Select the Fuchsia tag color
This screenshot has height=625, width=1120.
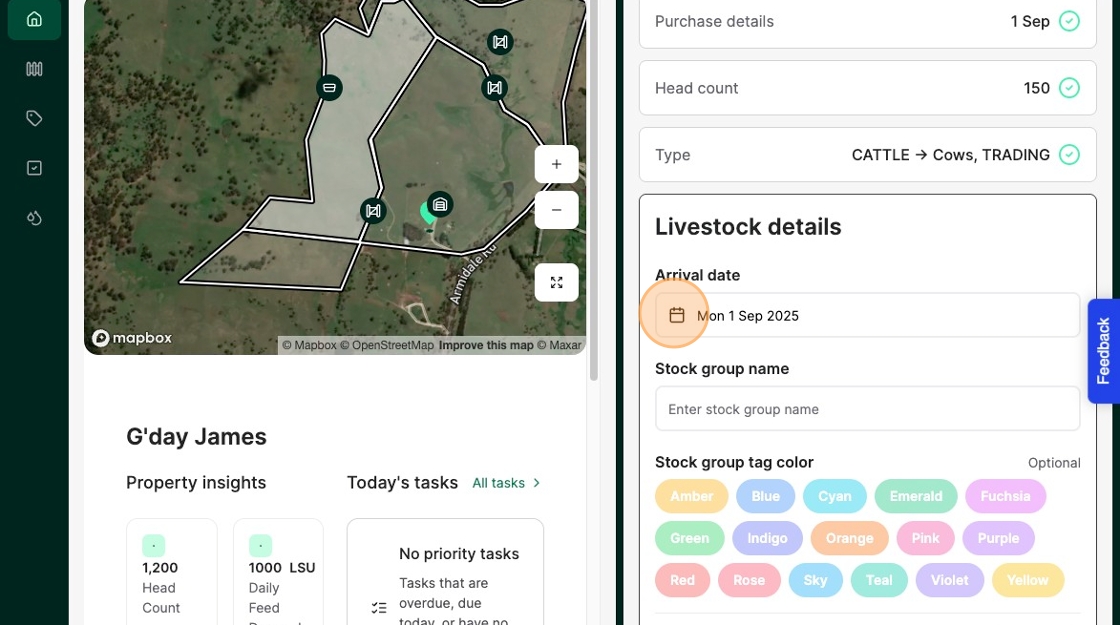[x=1005, y=496]
